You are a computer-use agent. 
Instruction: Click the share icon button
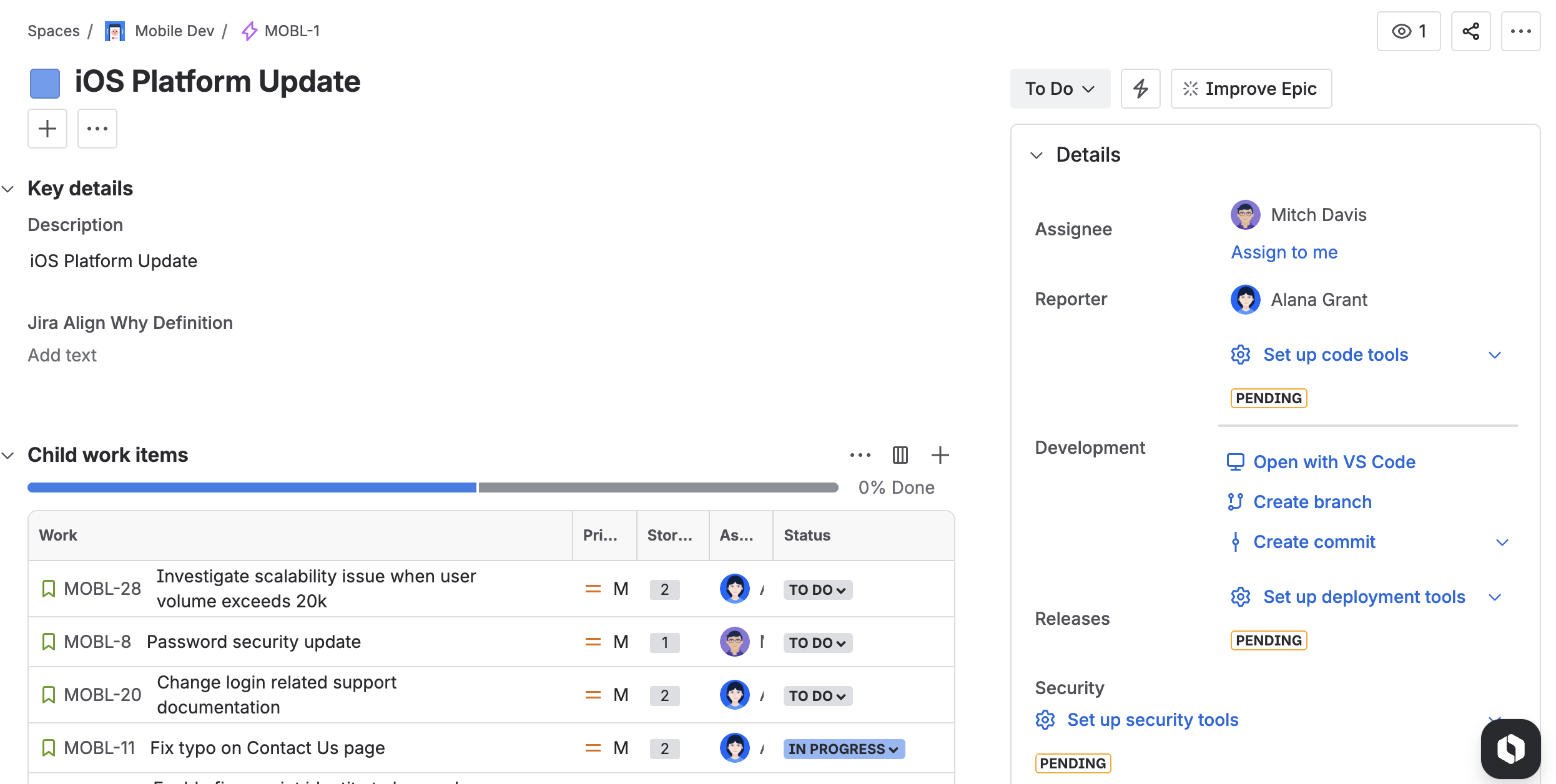(x=1470, y=31)
